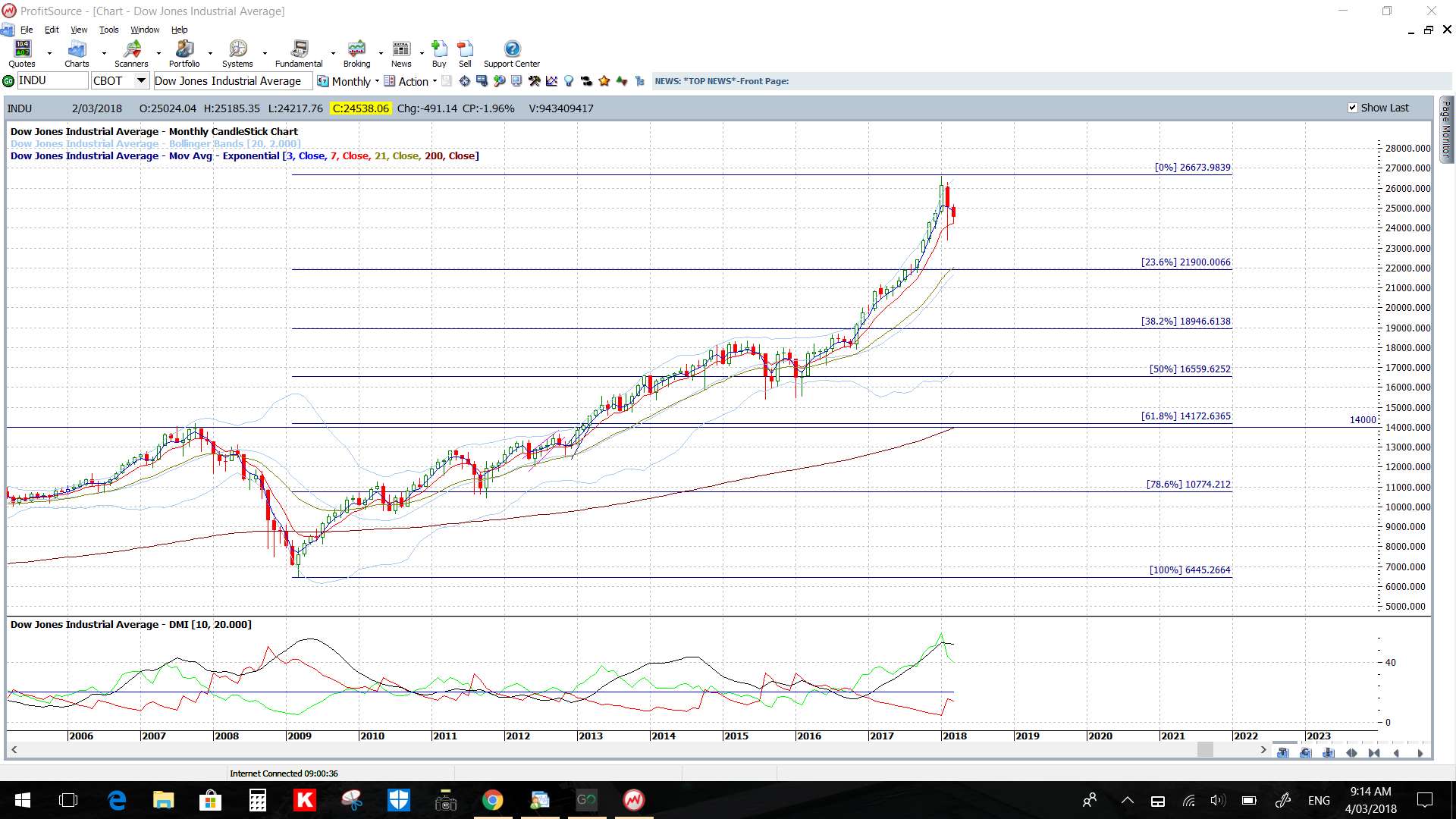
Task: Expand the Fundamental dropdown arrow
Action: pos(333,53)
